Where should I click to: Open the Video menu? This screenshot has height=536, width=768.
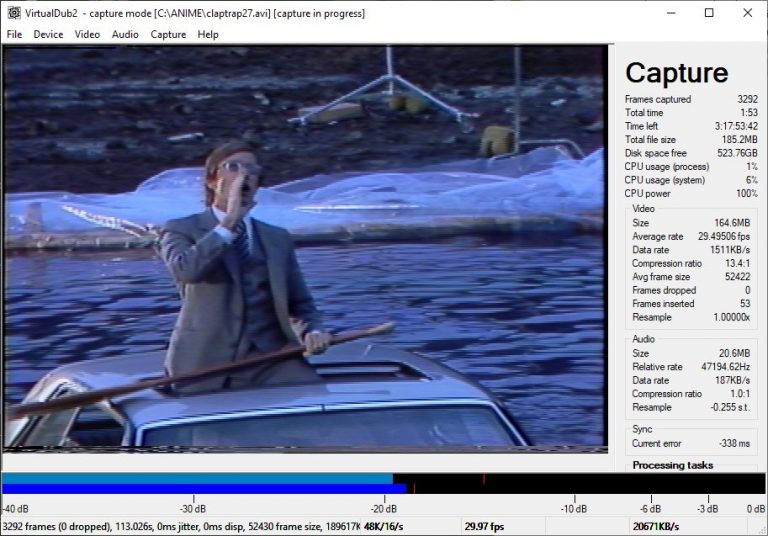(87, 34)
